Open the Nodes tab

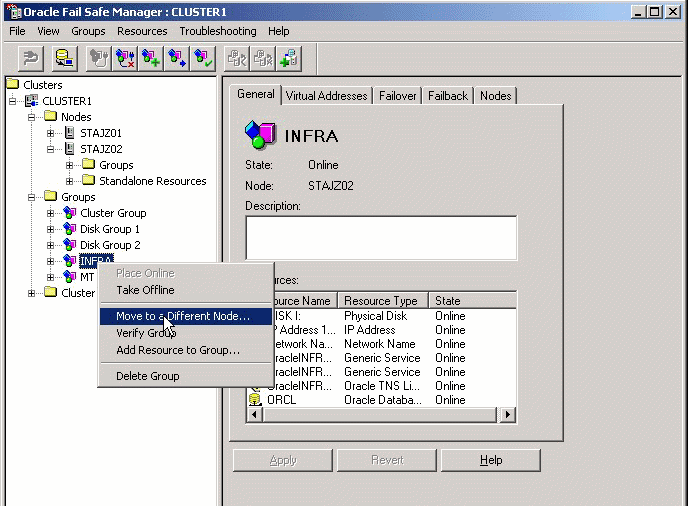click(496, 96)
